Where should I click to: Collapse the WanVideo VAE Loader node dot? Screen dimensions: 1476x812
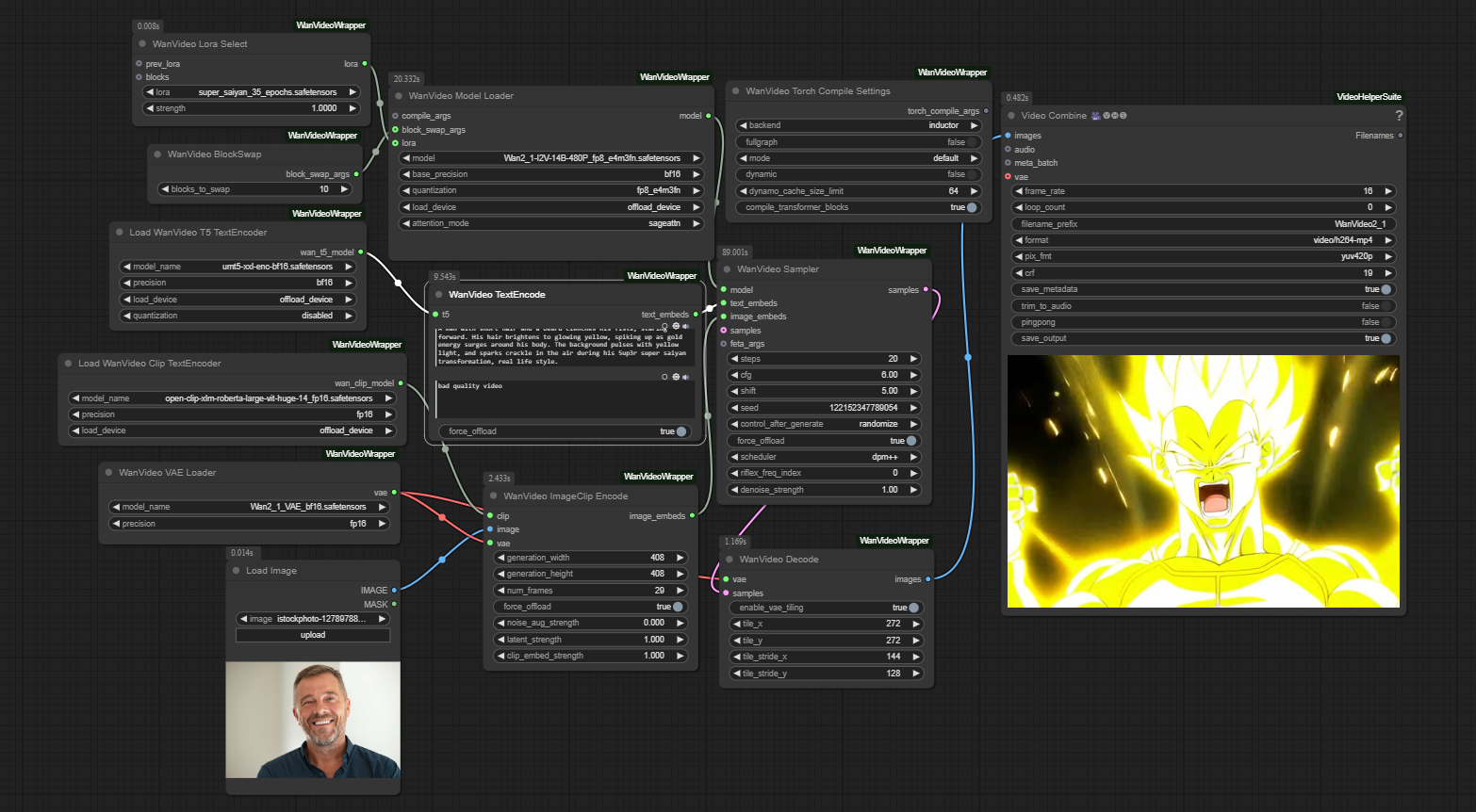[108, 472]
